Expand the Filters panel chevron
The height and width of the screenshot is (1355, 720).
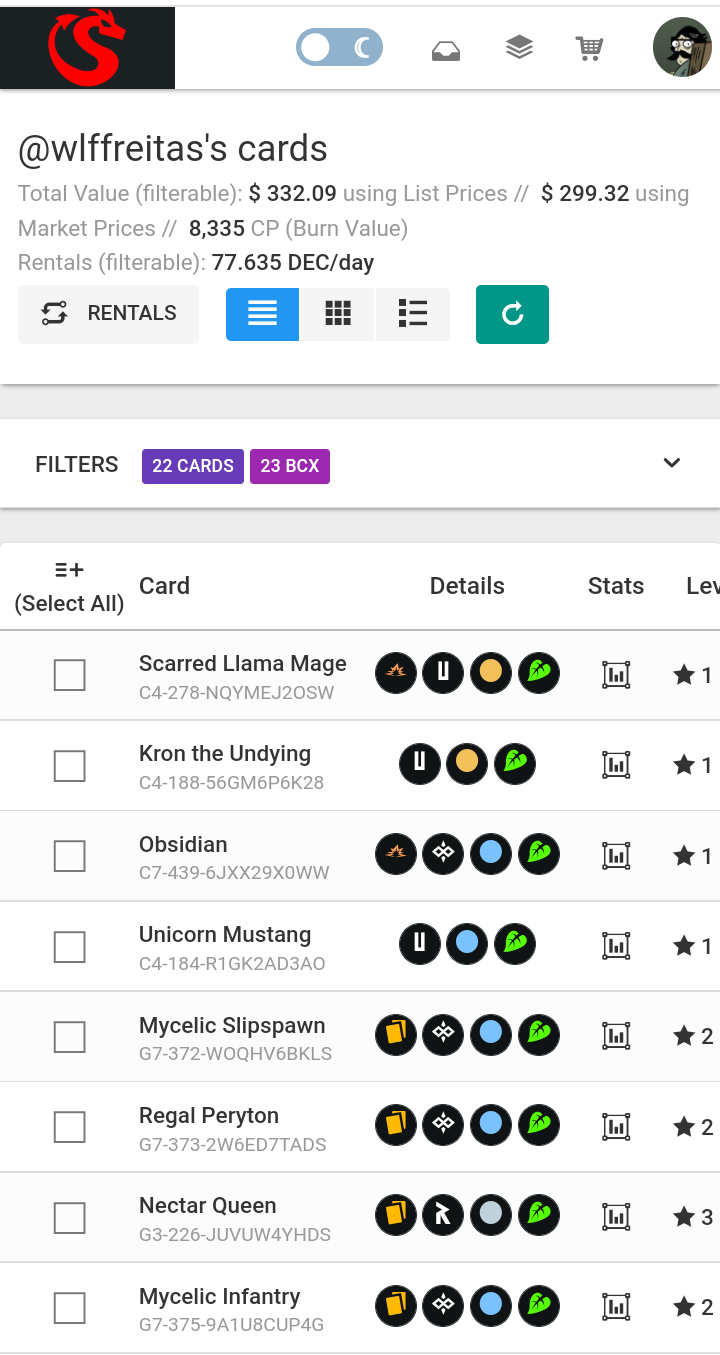672,463
